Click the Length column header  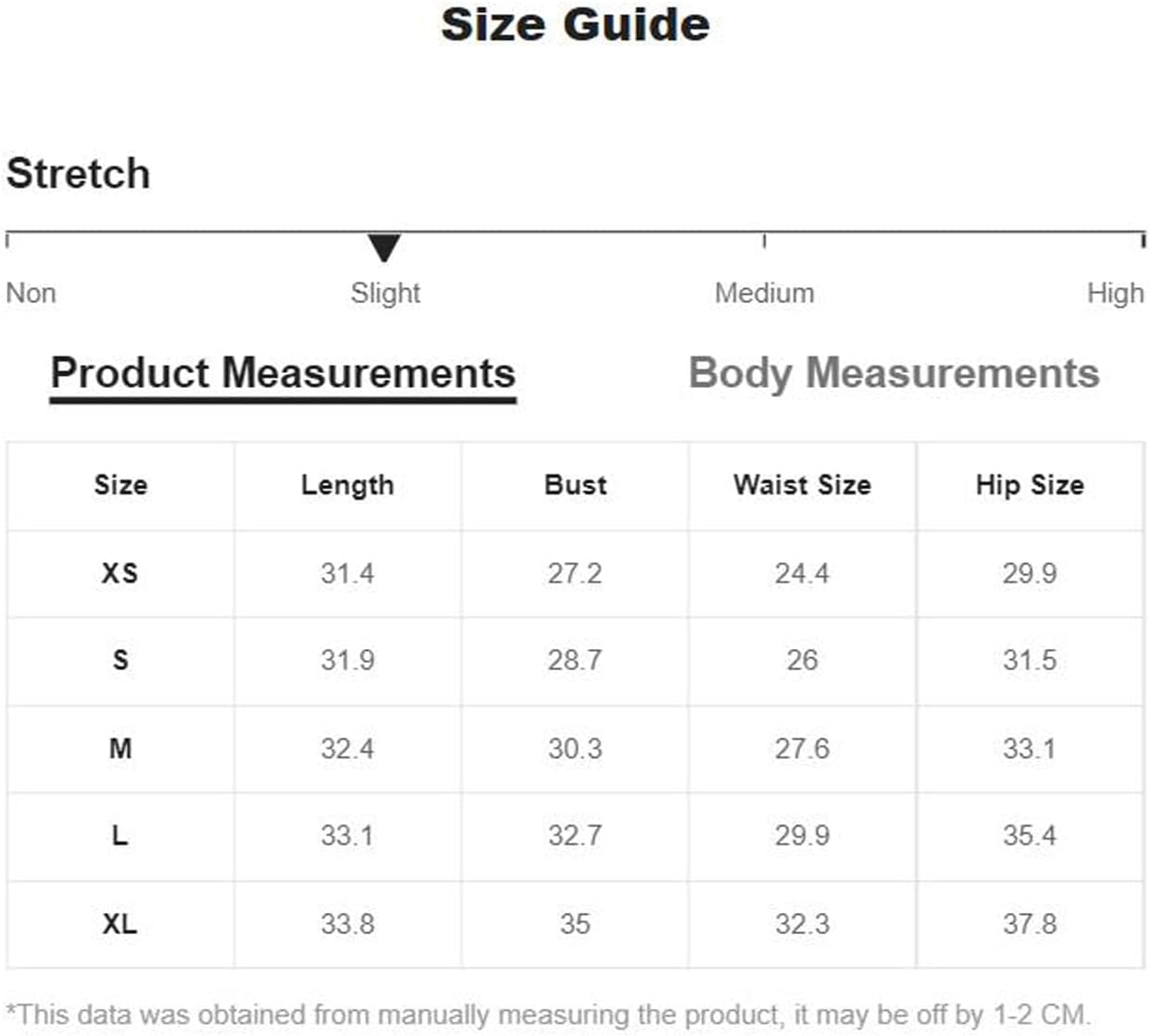click(347, 485)
